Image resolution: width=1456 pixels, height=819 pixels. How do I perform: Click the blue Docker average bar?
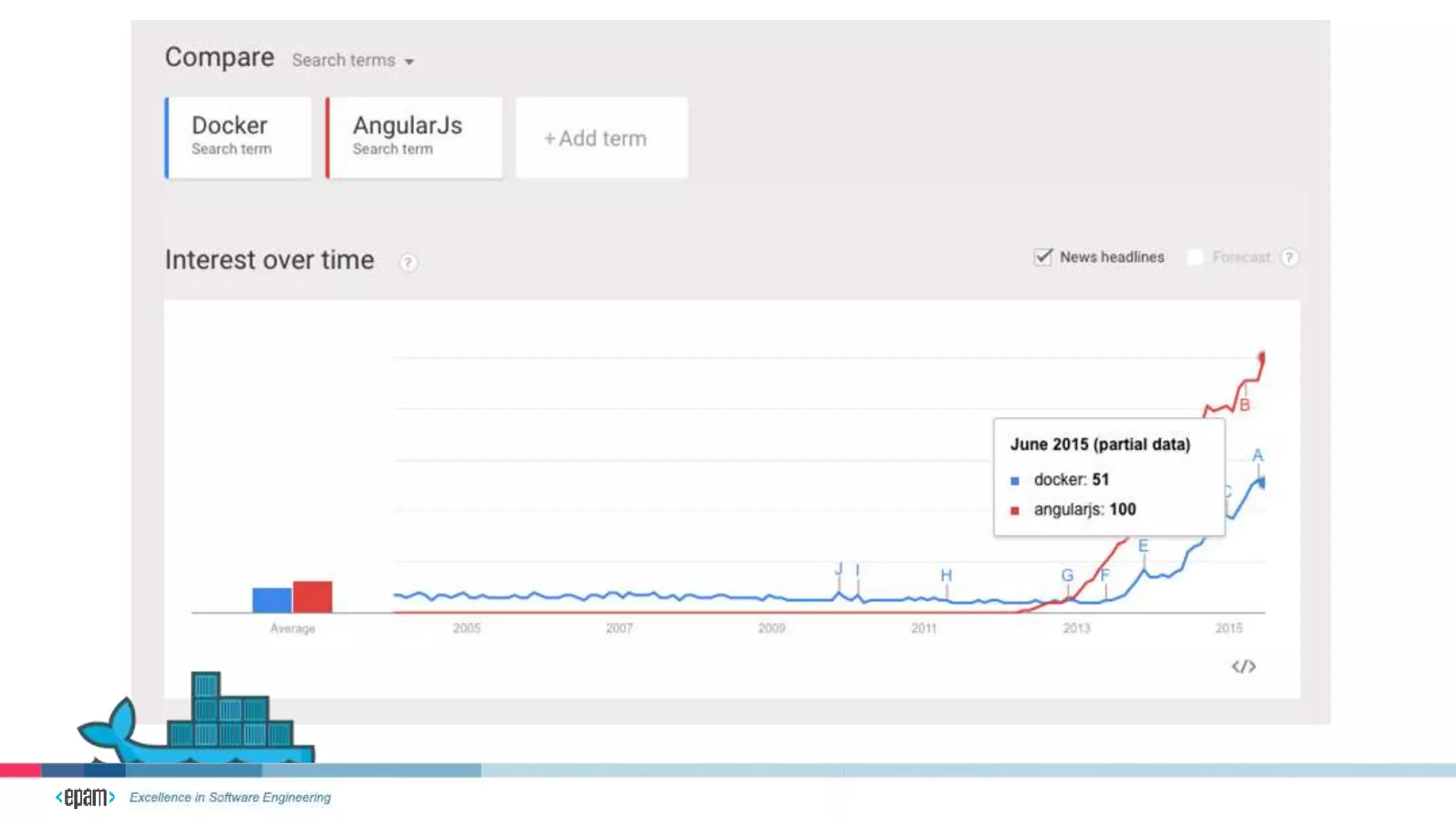[x=272, y=600]
